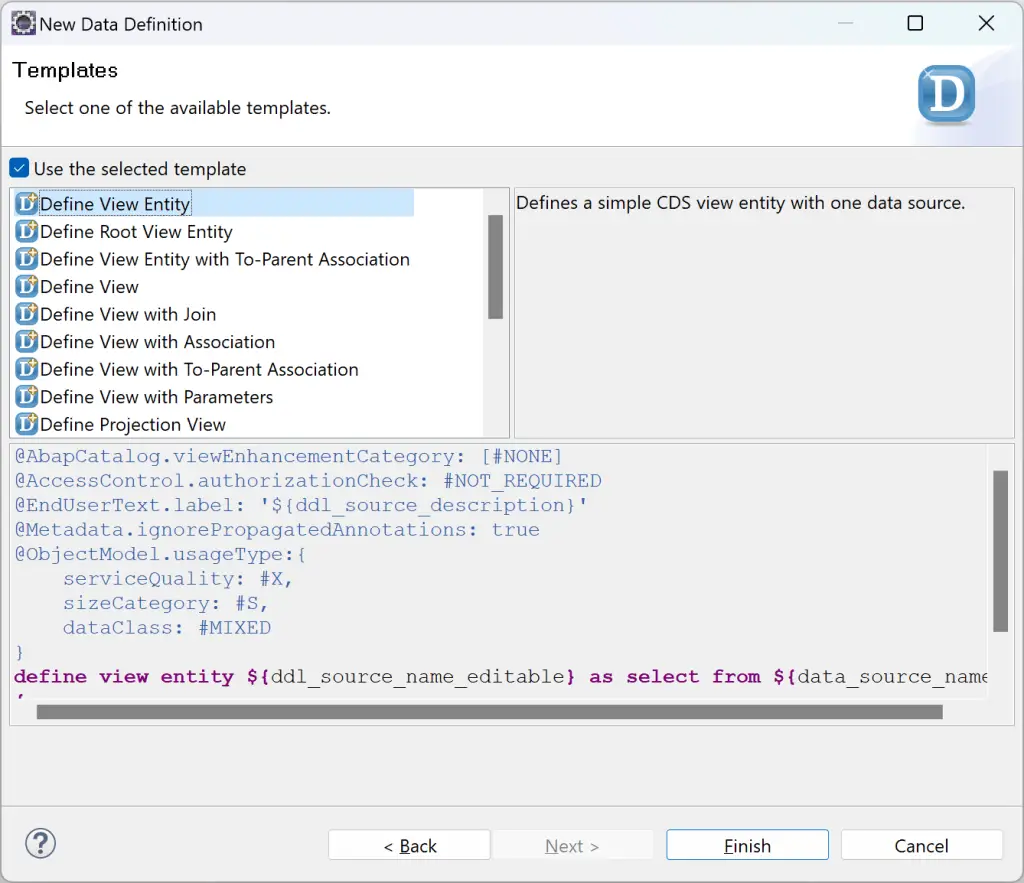The image size is (1024, 883).
Task: Click the Define View with Parameters icon
Action: pos(27,396)
